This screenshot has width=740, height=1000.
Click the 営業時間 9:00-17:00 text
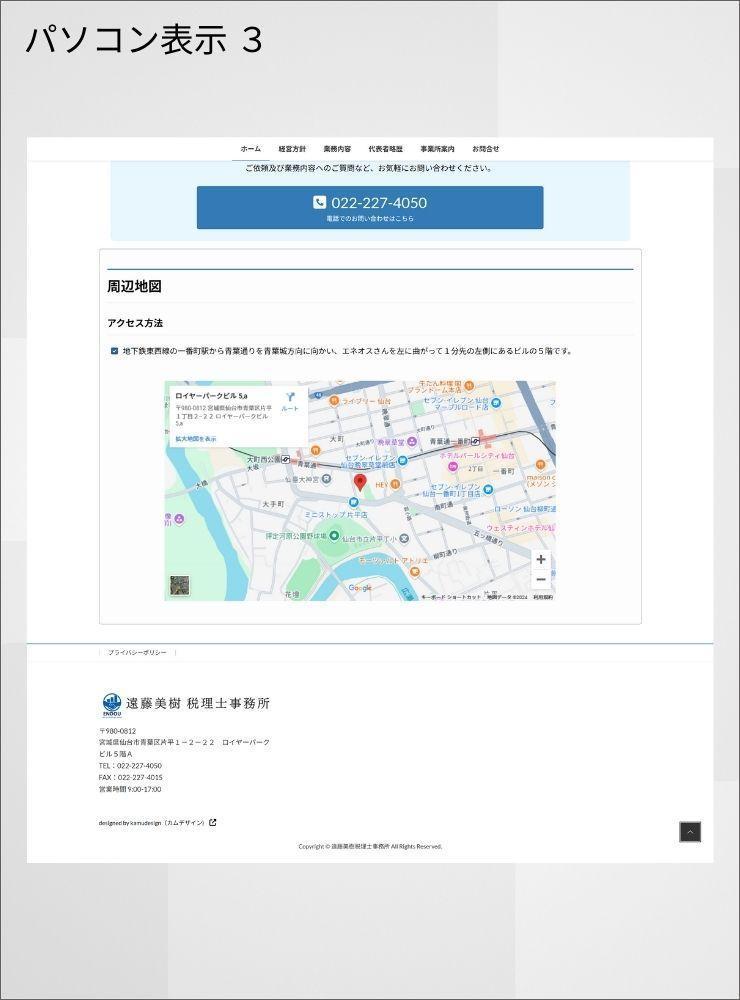click(x=130, y=789)
